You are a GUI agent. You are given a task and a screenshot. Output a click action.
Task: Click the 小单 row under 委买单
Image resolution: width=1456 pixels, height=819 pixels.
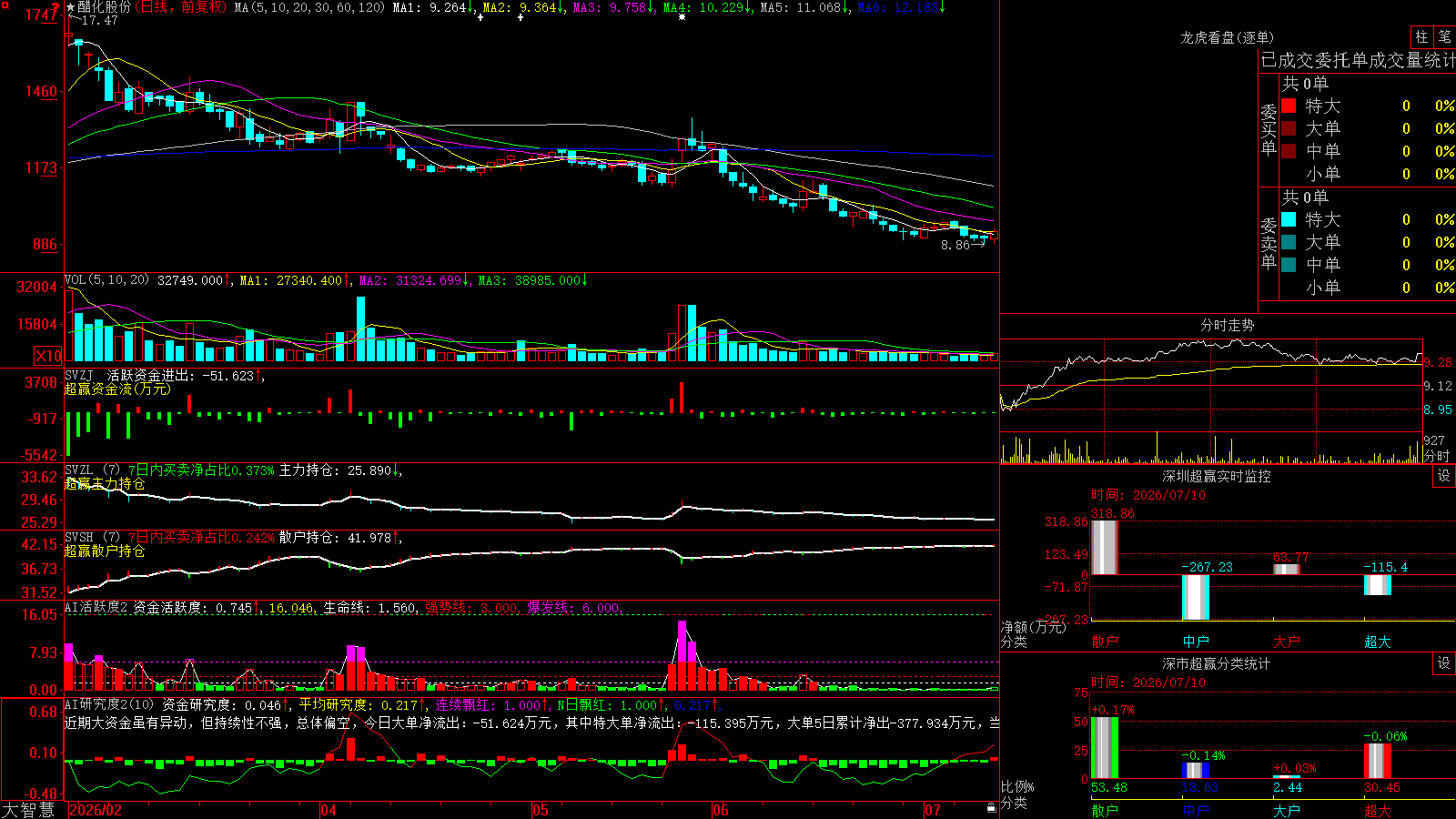click(x=1368, y=173)
